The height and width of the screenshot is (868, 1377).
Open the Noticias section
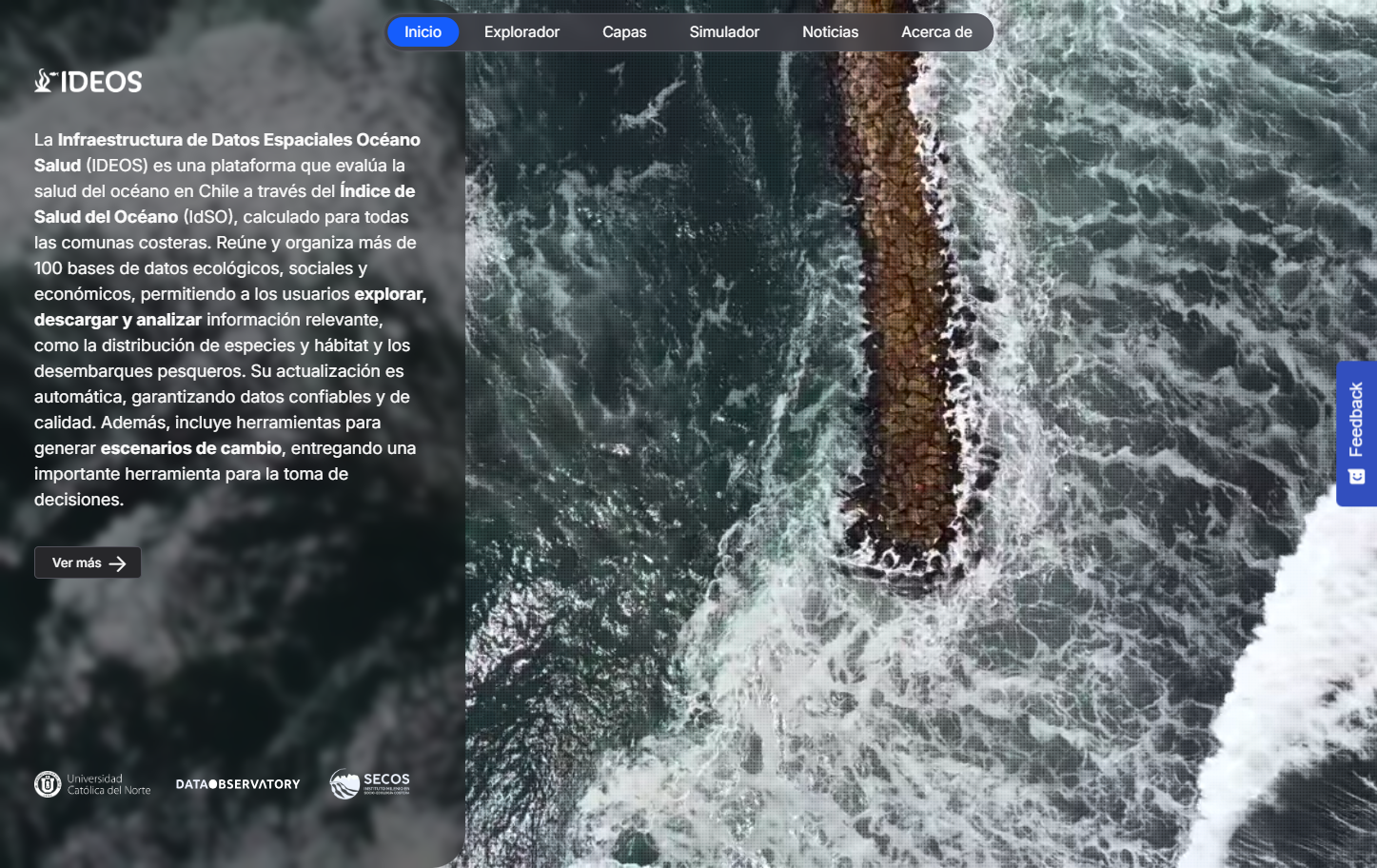[x=830, y=32]
